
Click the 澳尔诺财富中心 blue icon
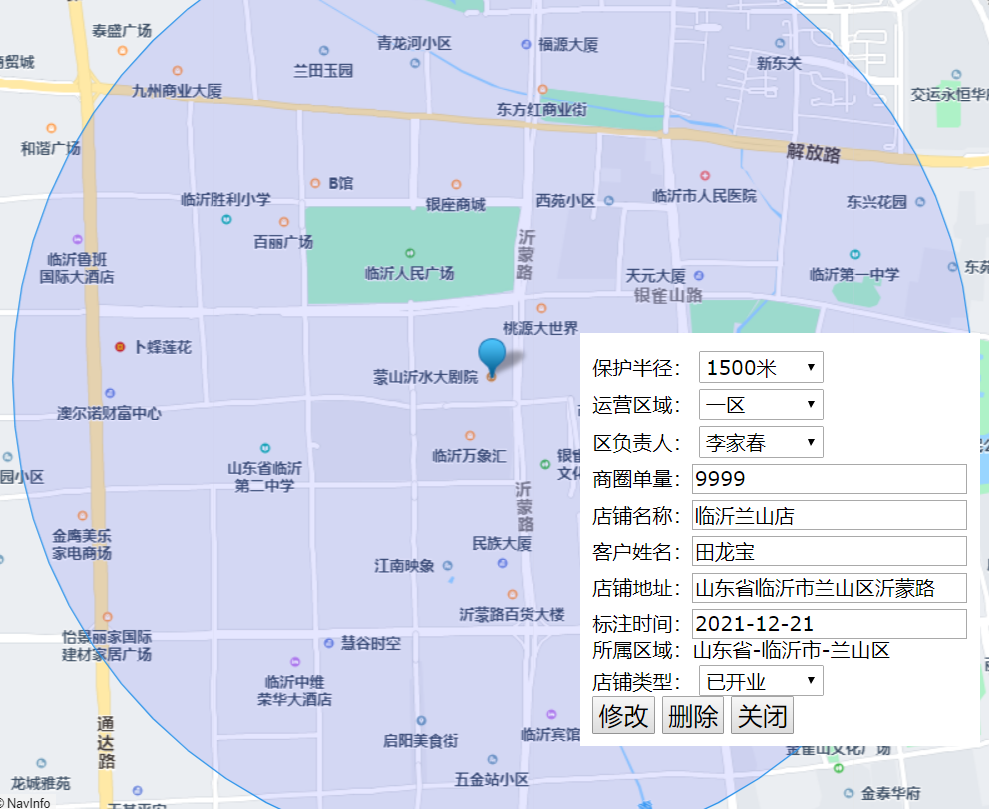(110, 393)
